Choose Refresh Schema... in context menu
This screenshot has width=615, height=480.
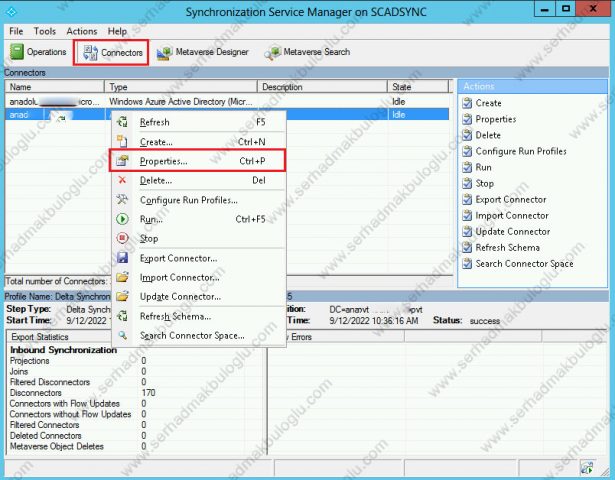coord(198,316)
